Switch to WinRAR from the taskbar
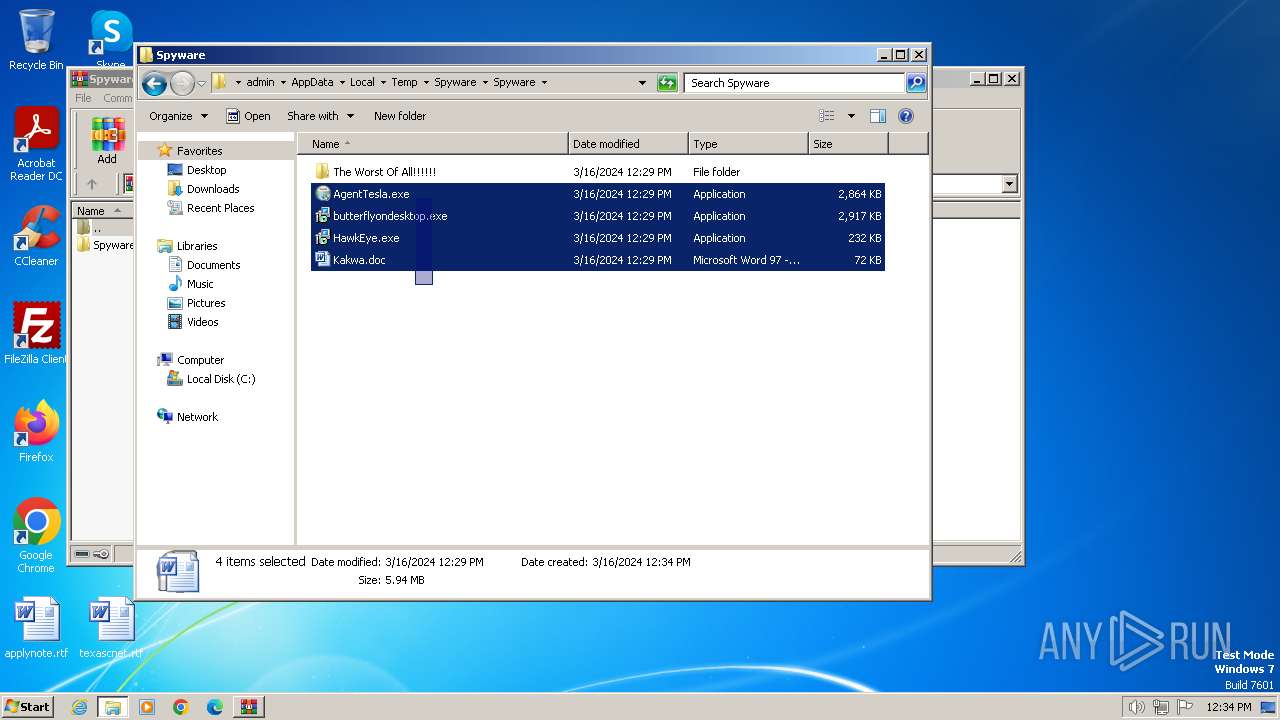This screenshot has height=720, width=1280. [x=248, y=707]
